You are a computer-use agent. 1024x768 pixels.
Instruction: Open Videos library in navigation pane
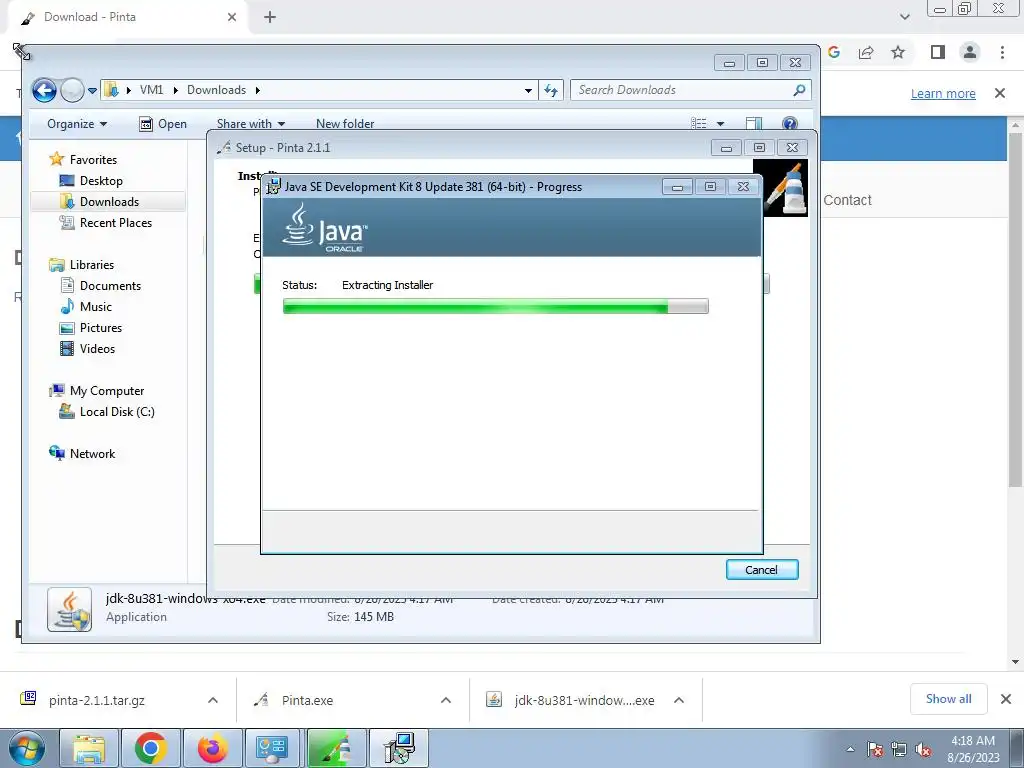click(88, 349)
